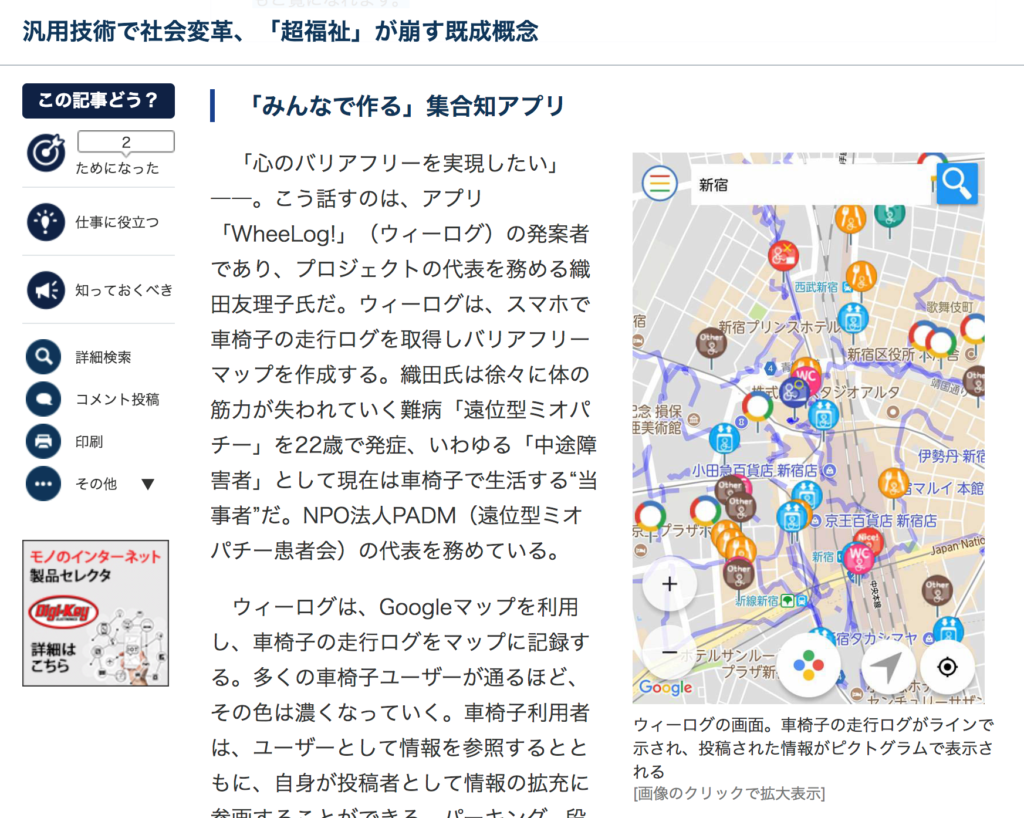Click the Google Assistant colored dots button
This screenshot has width=1024, height=818.
point(808,667)
